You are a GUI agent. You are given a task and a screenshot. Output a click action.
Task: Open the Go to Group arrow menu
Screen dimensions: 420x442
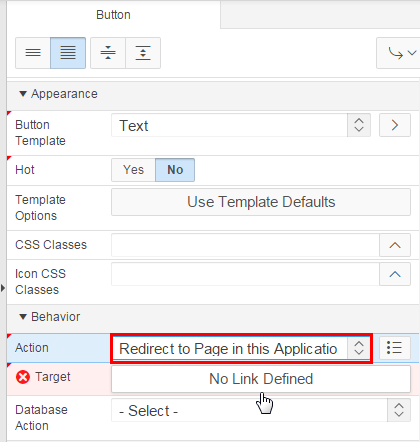398,53
